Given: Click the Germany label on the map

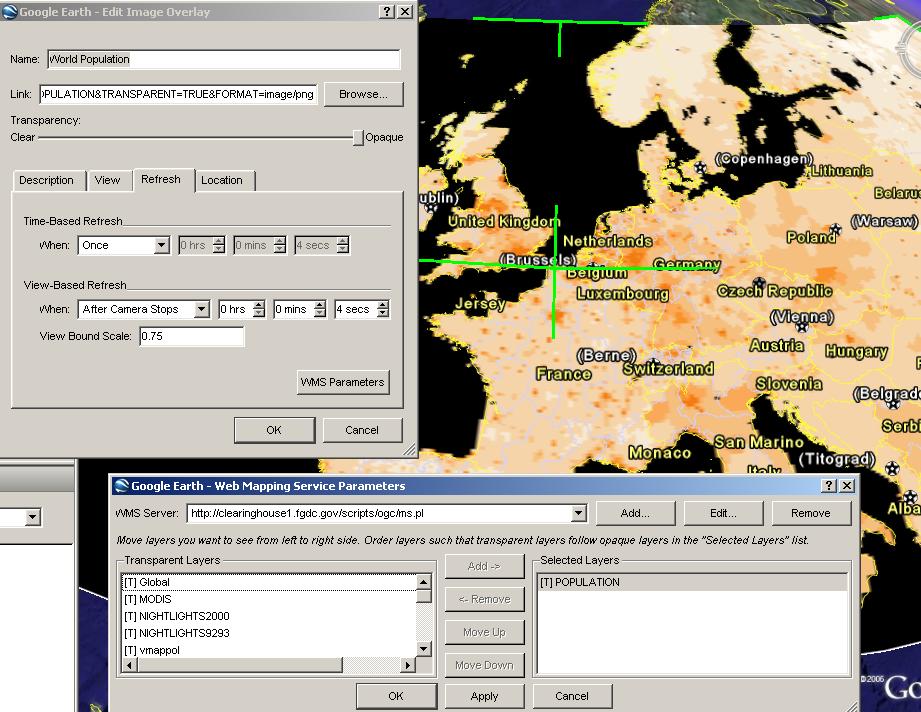Looking at the screenshot, I should pyautogui.click(x=687, y=264).
